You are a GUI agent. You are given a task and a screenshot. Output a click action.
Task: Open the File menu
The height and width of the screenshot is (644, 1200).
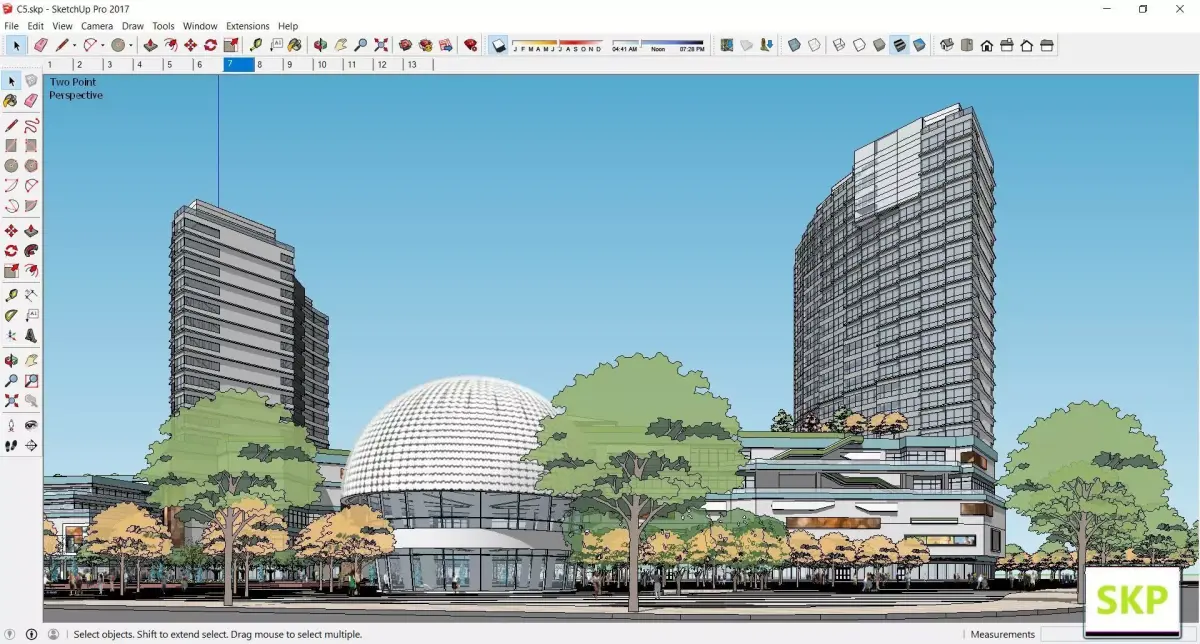pyautogui.click(x=12, y=26)
